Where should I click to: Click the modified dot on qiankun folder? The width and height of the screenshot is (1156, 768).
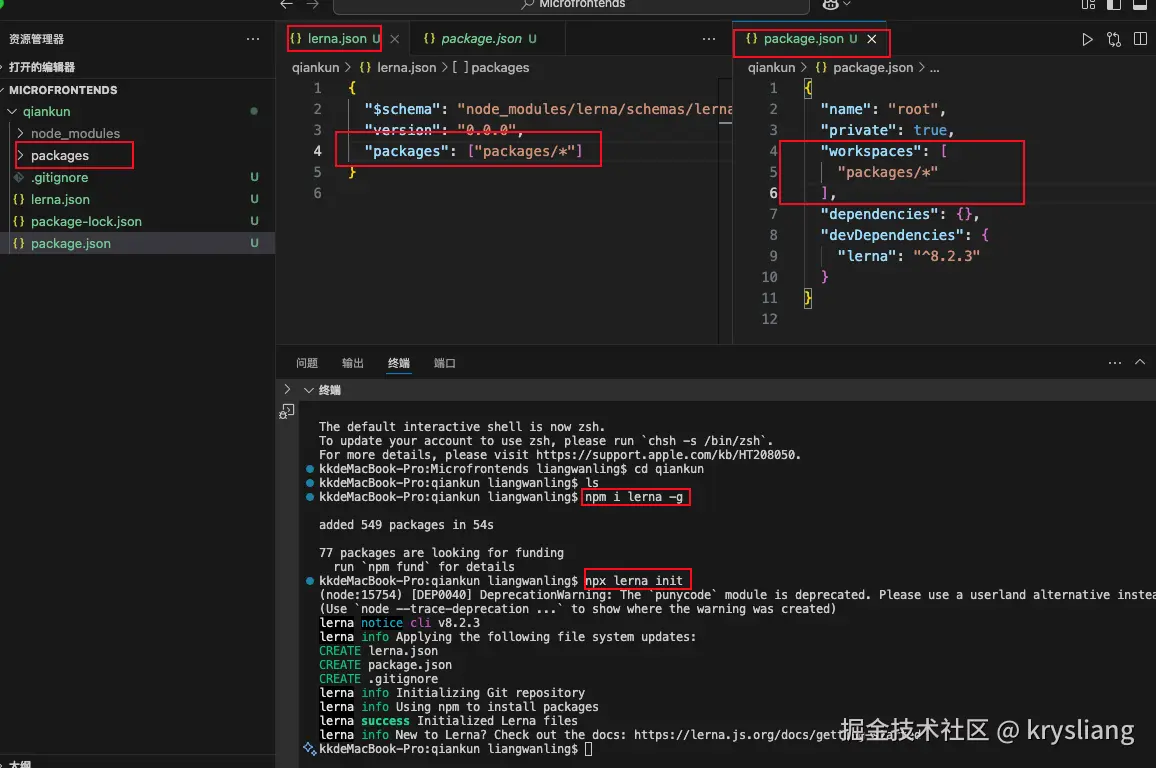(x=254, y=111)
